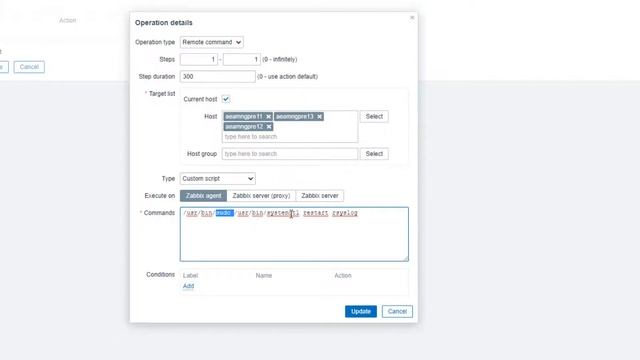This screenshot has width=640, height=360.
Task: Click the Name column header in Conditions
Action: 264,276
